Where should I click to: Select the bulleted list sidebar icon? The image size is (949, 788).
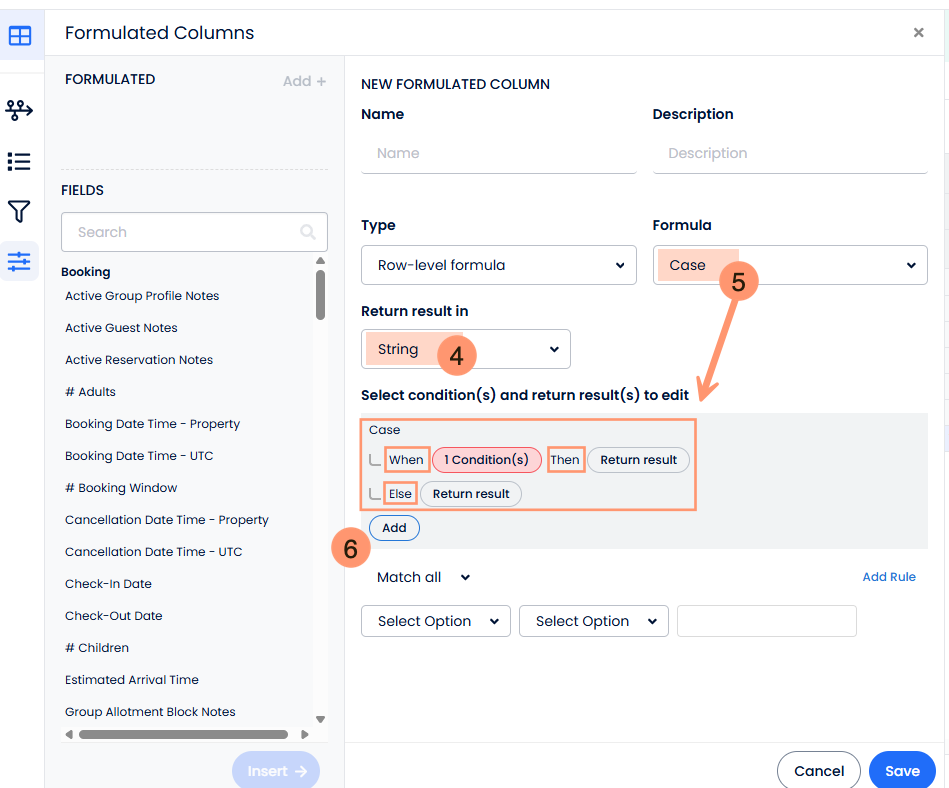(x=19, y=161)
